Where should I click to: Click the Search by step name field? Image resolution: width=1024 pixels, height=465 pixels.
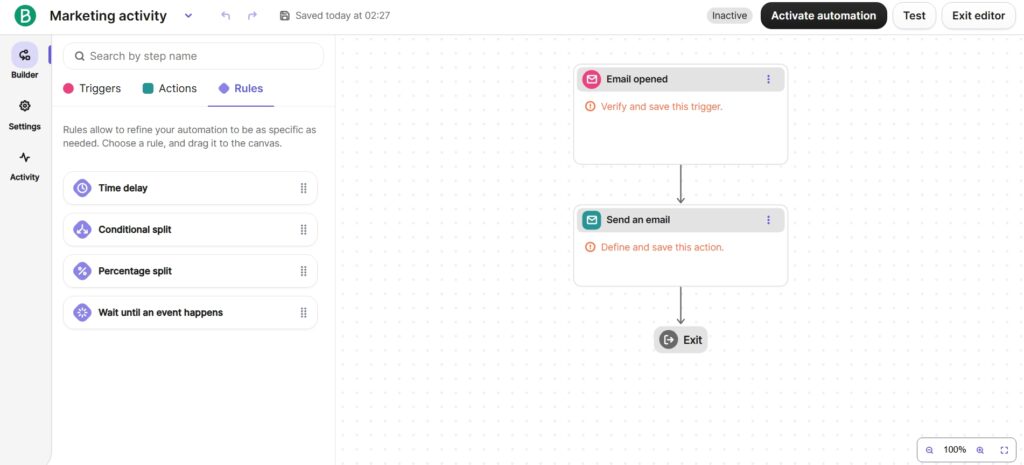(200, 56)
